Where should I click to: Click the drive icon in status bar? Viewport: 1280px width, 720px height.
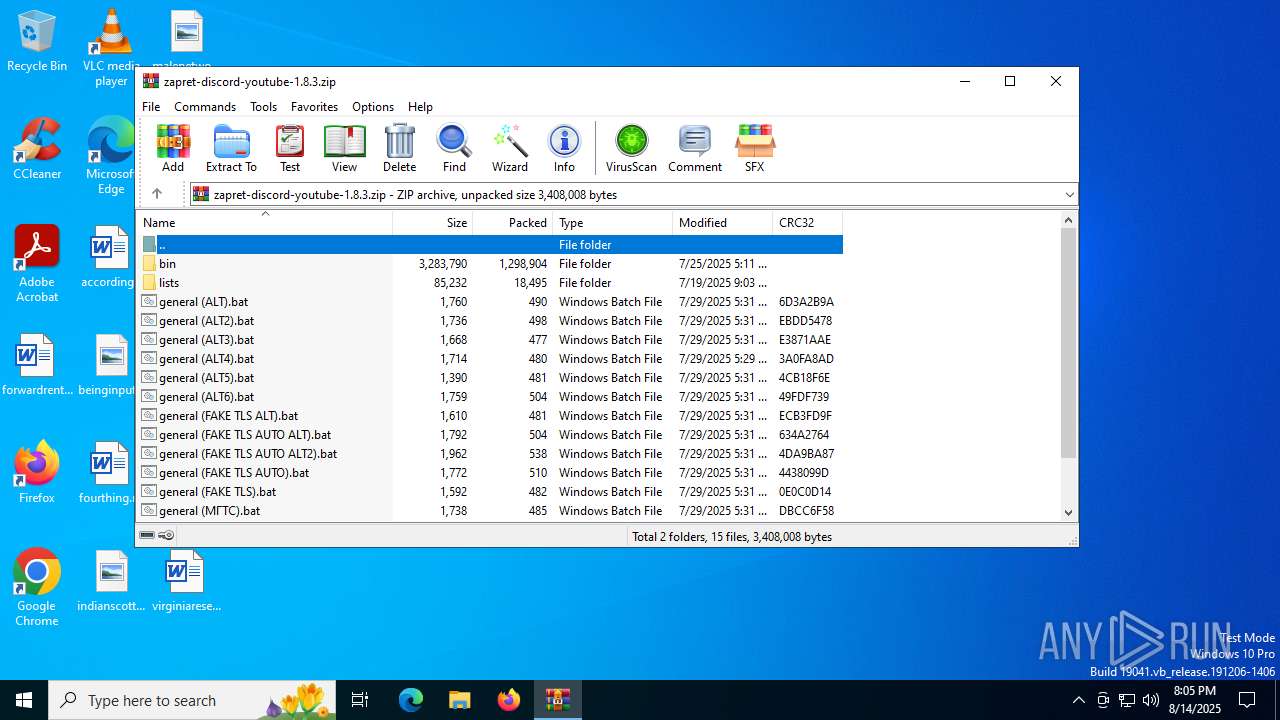pos(147,536)
